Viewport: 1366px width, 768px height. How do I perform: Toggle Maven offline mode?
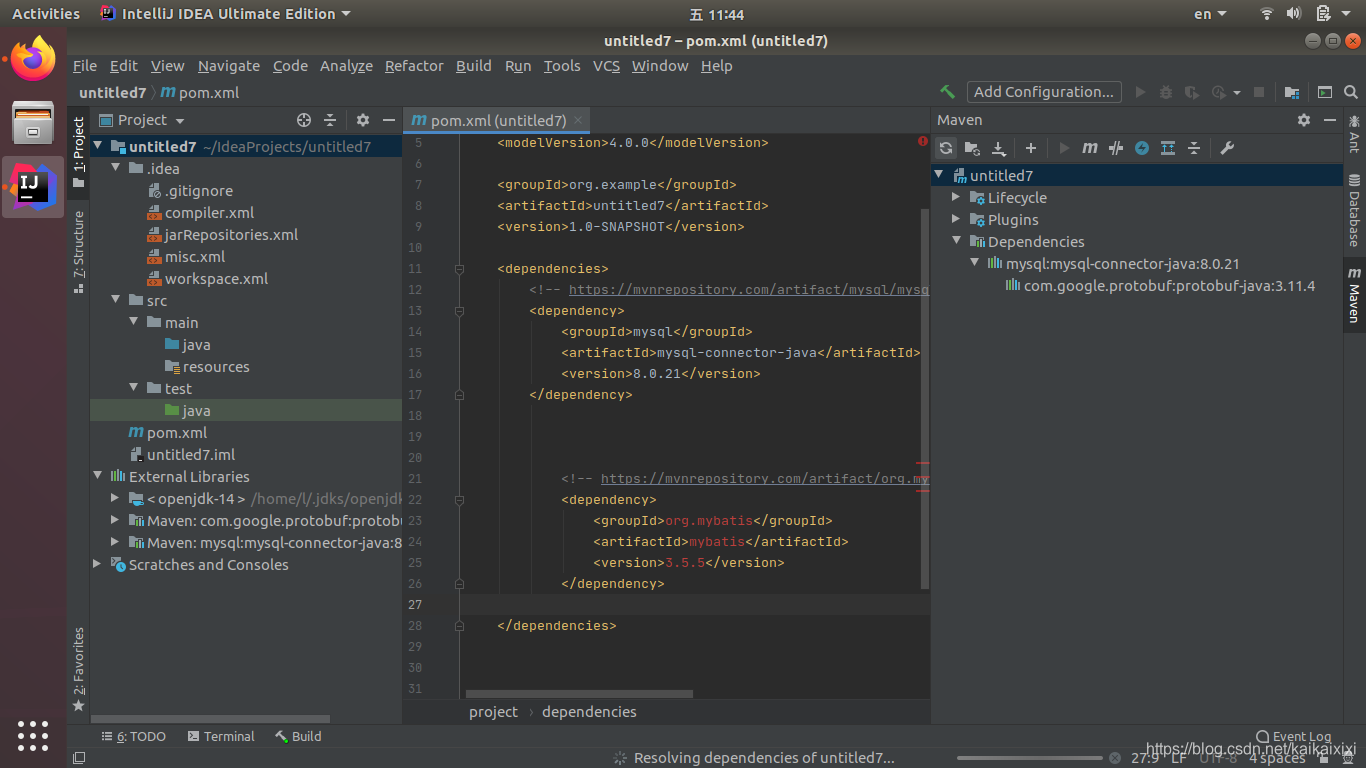(1116, 148)
